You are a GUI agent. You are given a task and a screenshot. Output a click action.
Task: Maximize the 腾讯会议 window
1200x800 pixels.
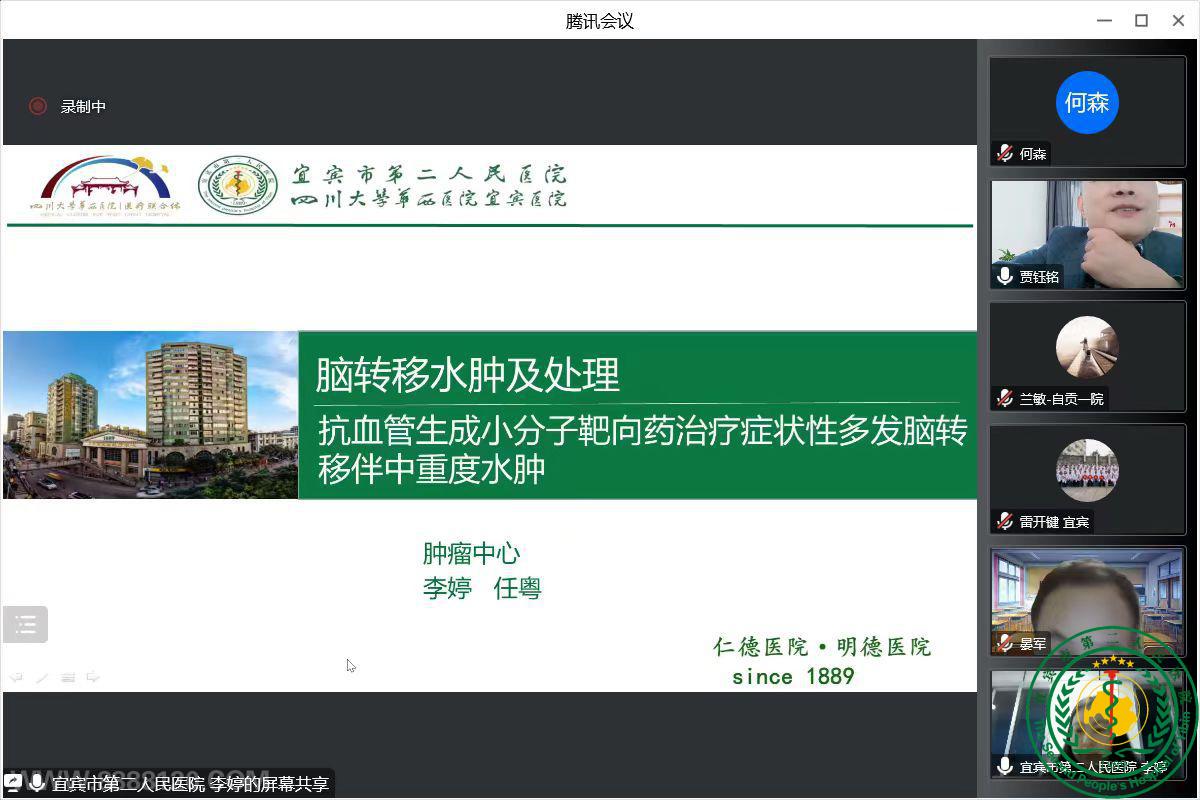pos(1141,21)
